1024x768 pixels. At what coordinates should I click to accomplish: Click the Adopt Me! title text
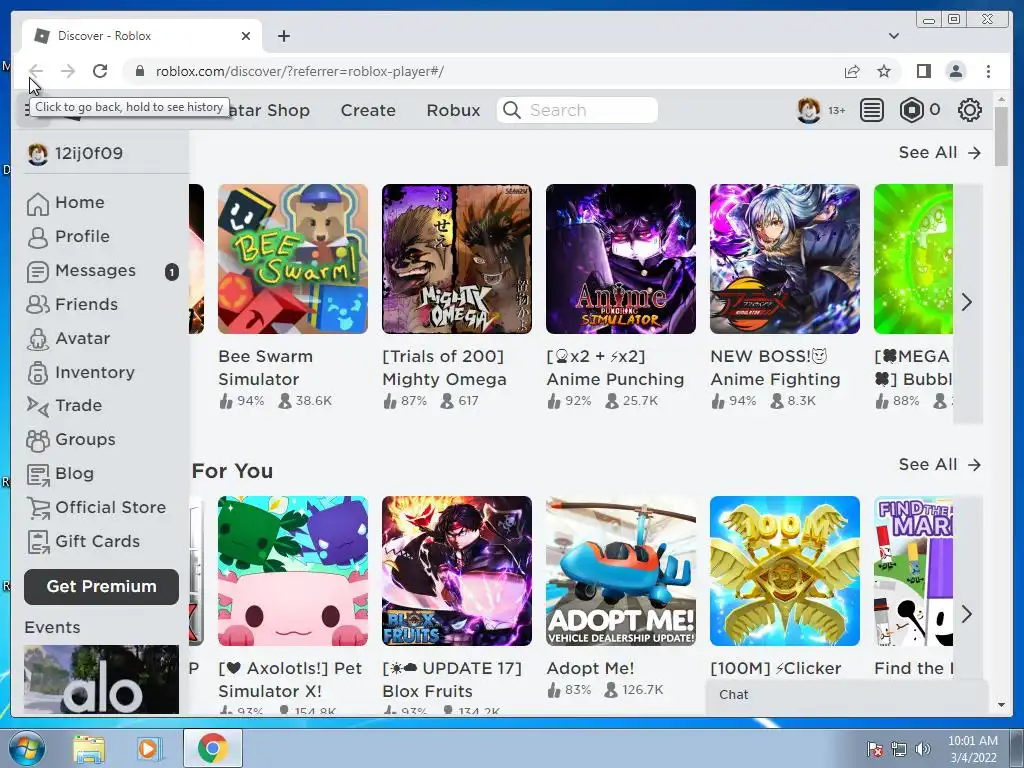click(590, 669)
